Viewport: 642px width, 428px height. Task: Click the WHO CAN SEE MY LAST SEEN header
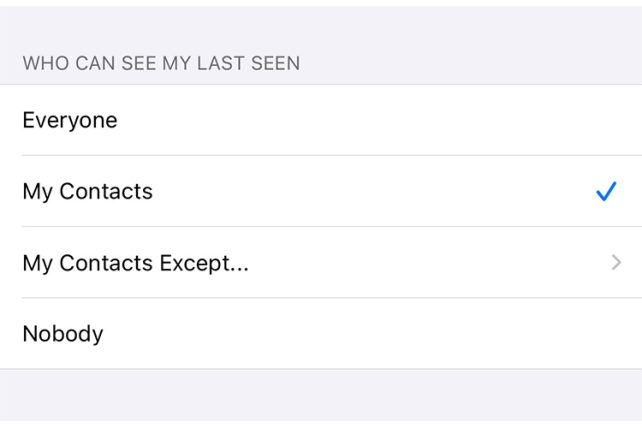click(x=161, y=64)
